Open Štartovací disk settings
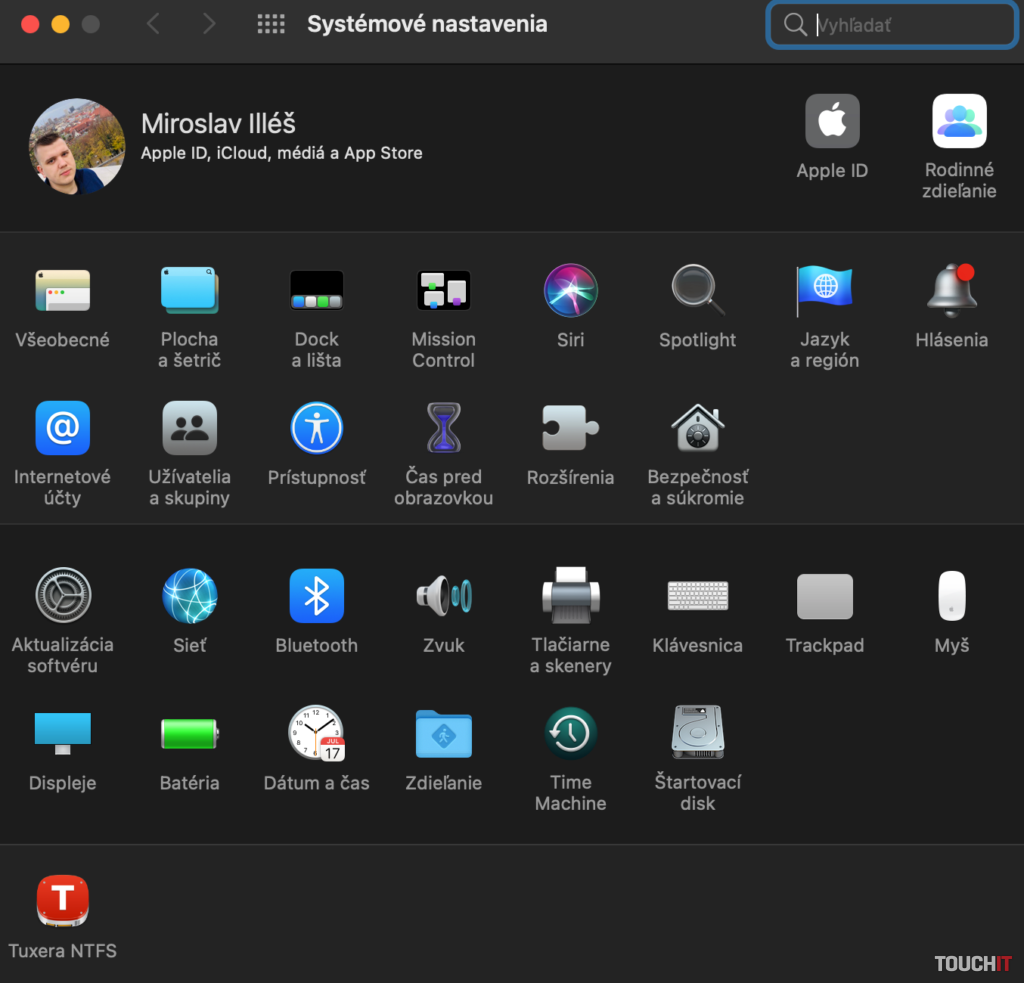The image size is (1024, 983). [697, 733]
